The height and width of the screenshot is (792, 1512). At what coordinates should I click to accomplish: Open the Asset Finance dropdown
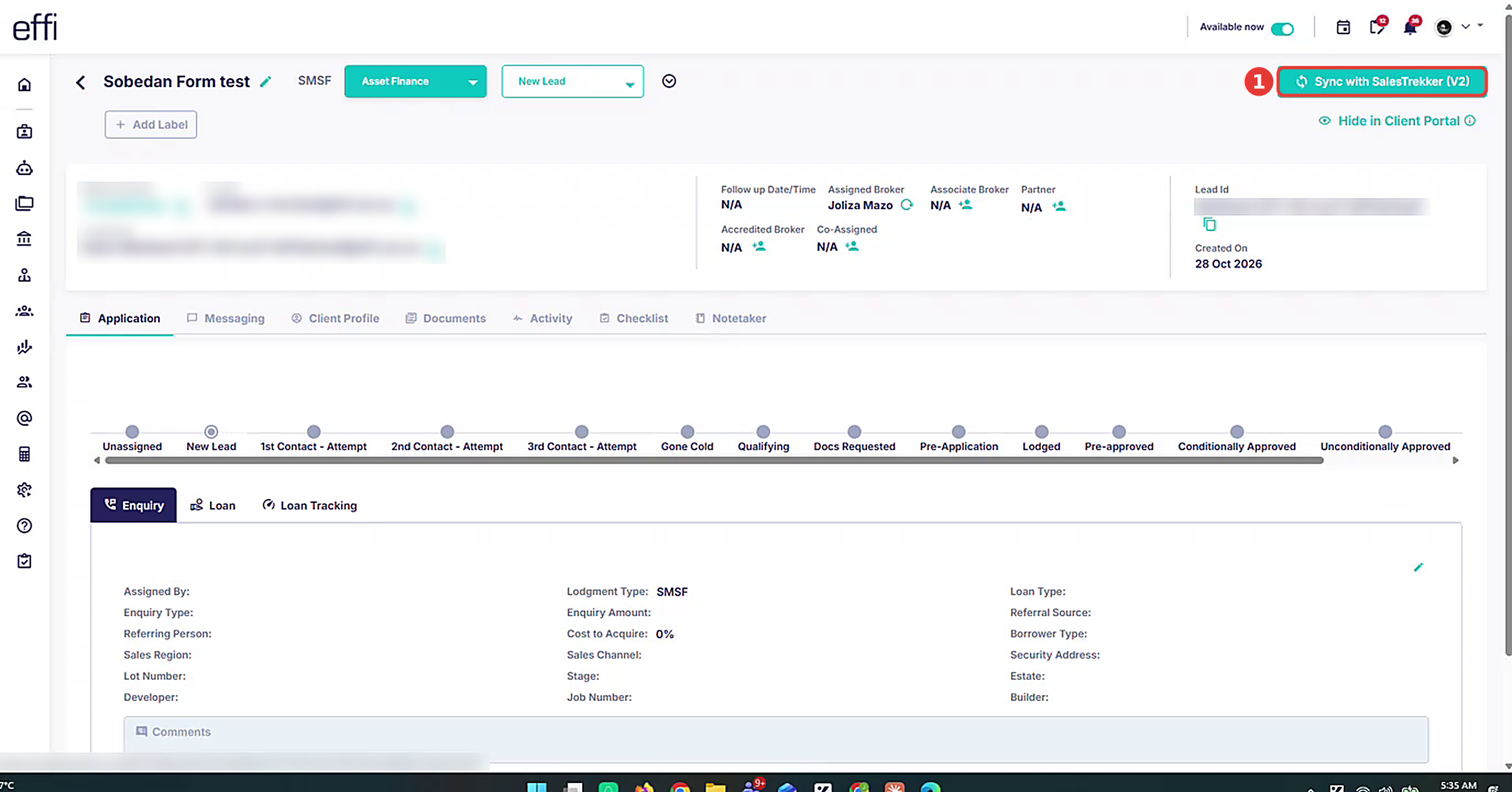(x=415, y=81)
